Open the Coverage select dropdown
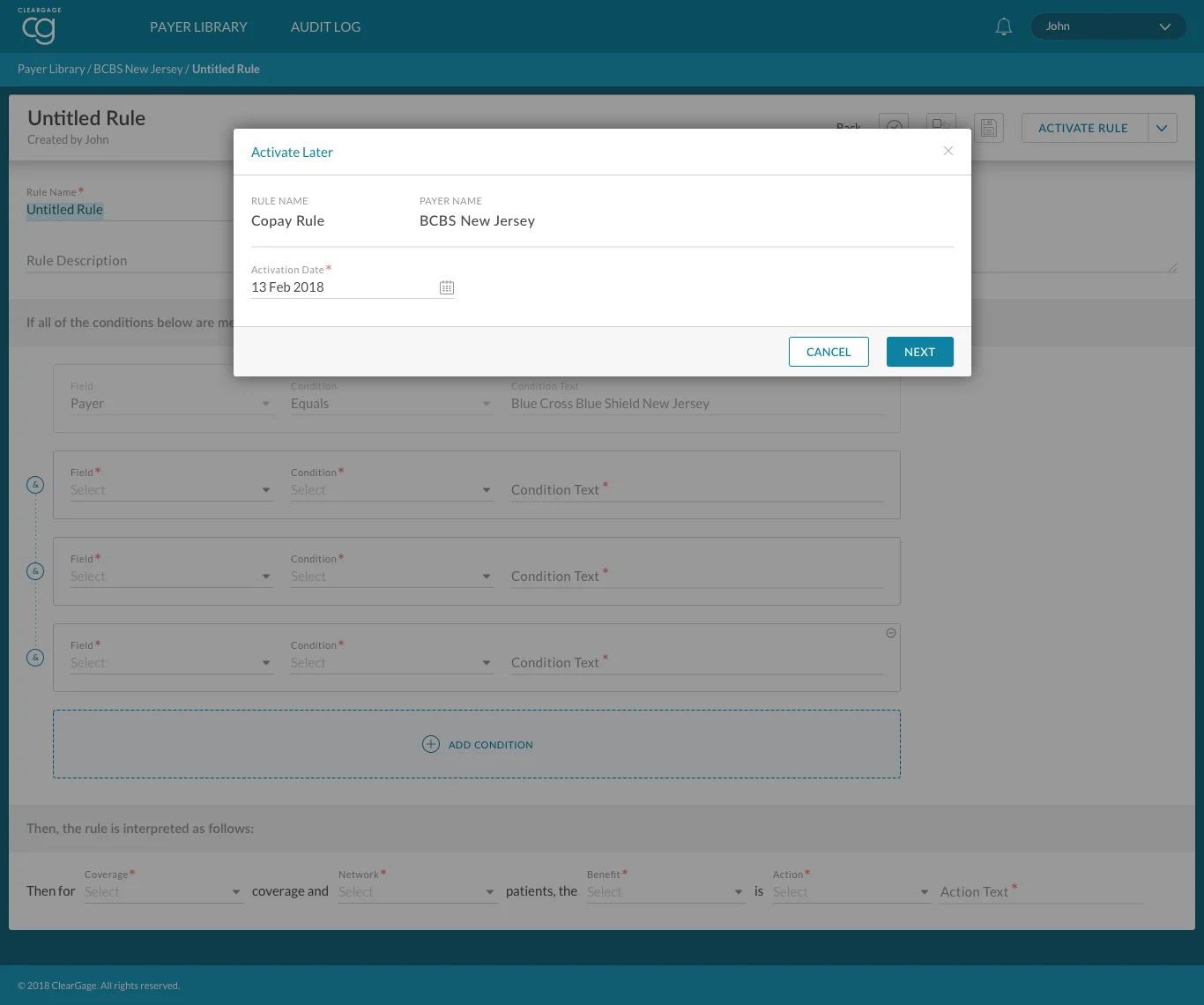 pyautogui.click(x=164, y=892)
